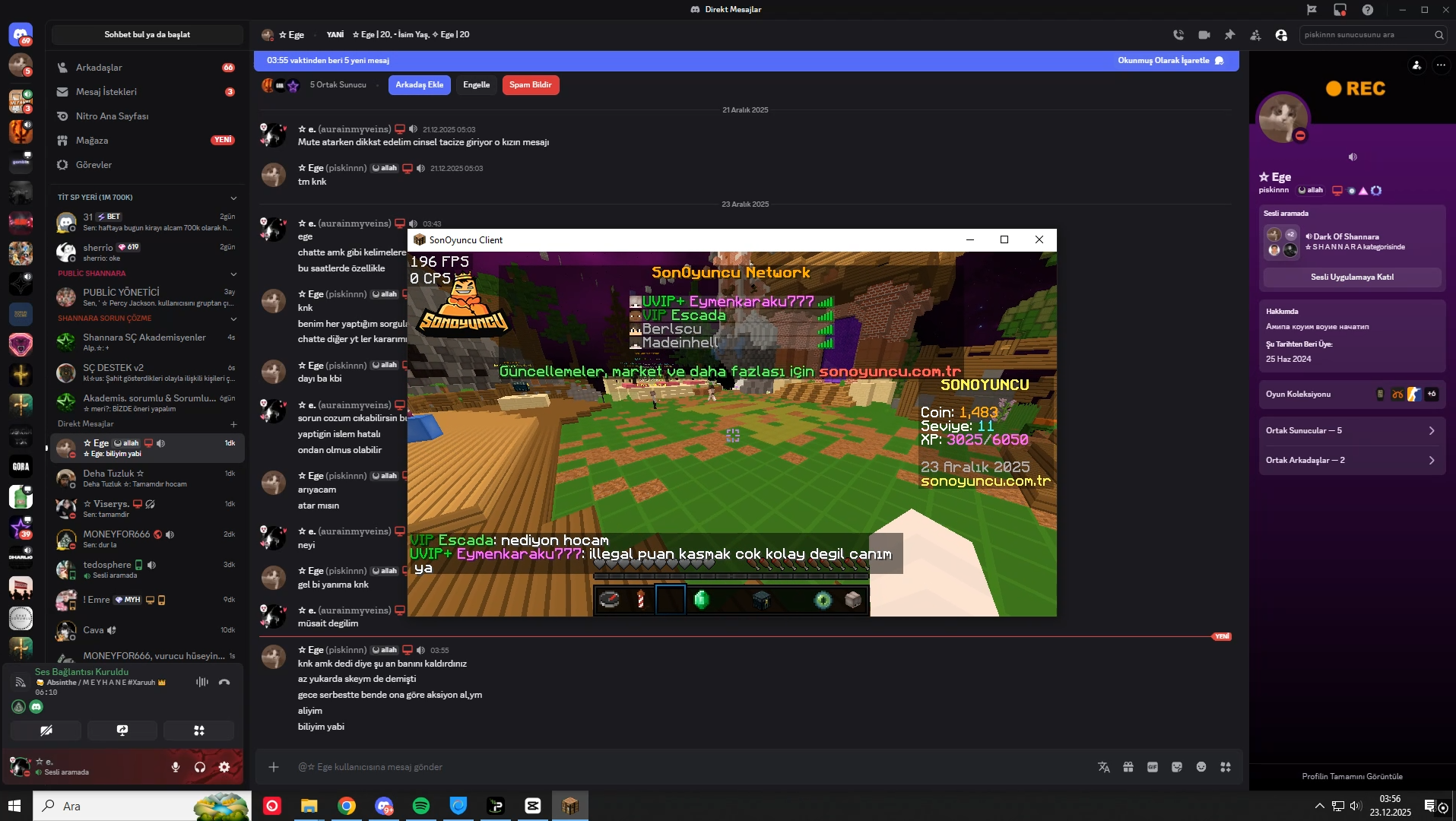The height and width of the screenshot is (821, 1456).
Task: Add friends to this DM icon
Action: 1255,35
